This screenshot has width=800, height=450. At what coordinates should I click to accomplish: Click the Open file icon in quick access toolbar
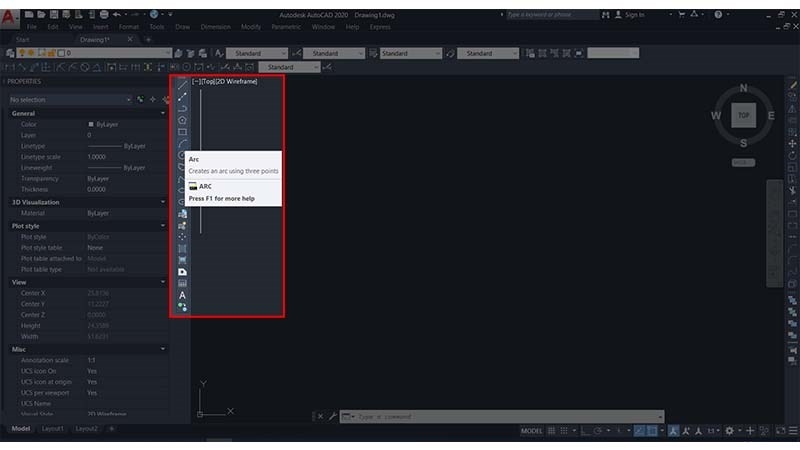point(41,14)
